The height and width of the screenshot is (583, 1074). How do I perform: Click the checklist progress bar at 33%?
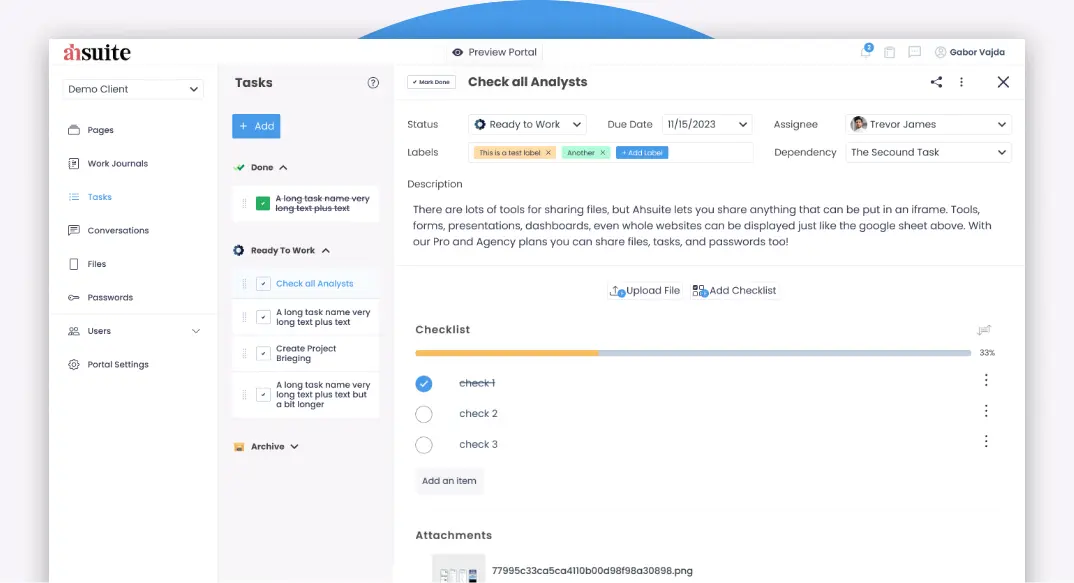point(600,352)
